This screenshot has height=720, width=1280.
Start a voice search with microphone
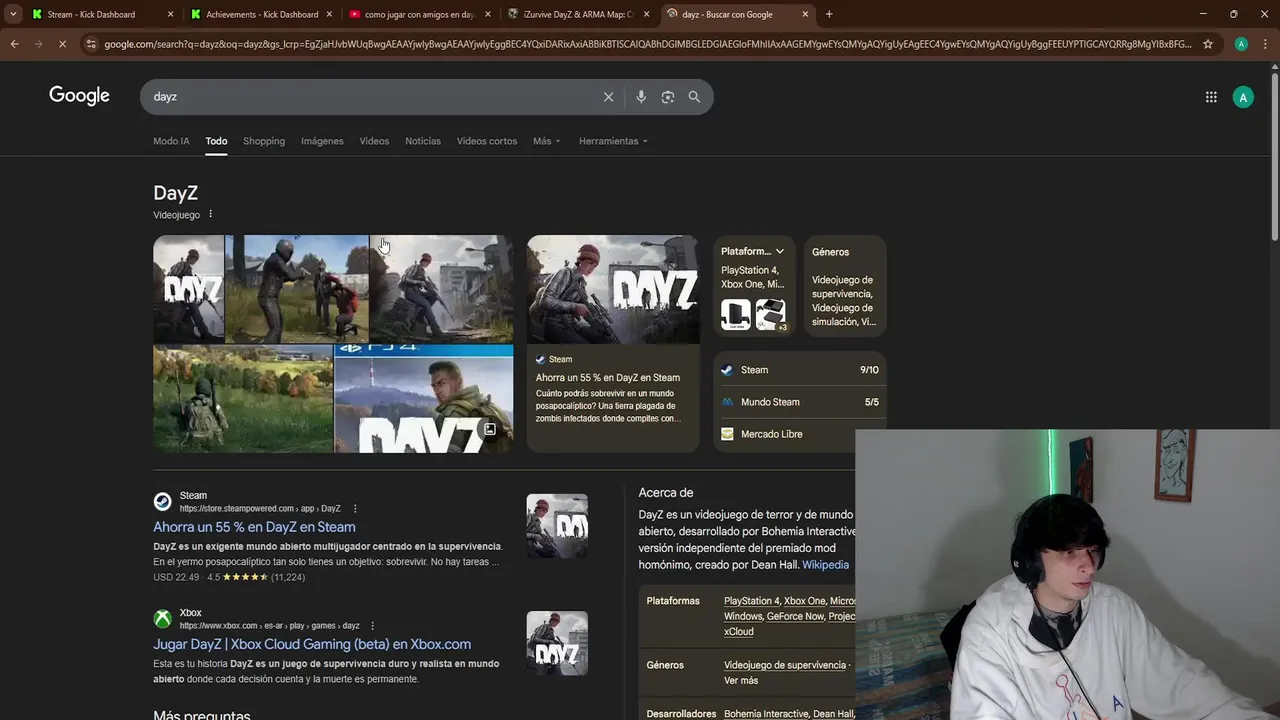click(641, 97)
